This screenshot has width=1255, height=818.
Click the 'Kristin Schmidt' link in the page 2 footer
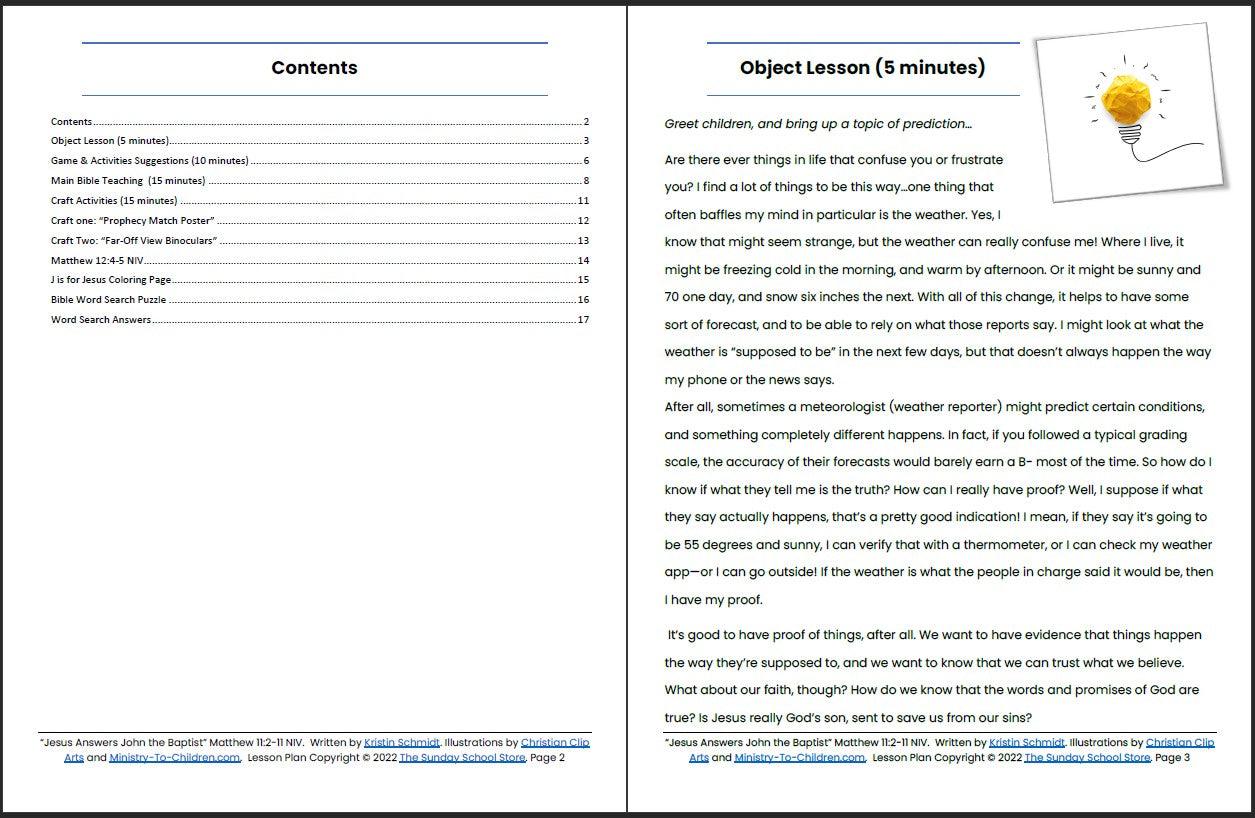point(402,743)
